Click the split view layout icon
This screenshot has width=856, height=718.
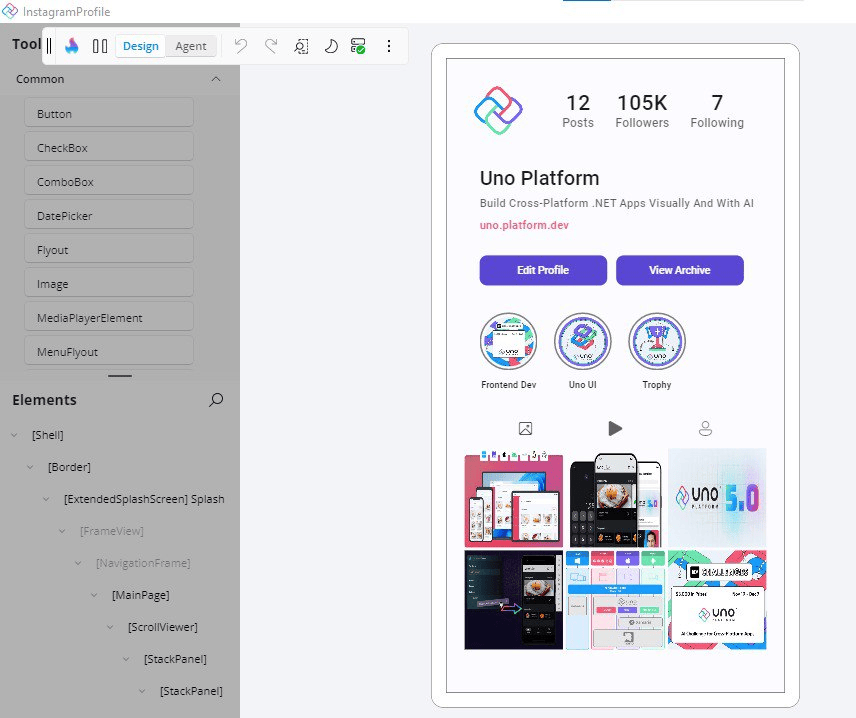pyautogui.click(x=101, y=46)
